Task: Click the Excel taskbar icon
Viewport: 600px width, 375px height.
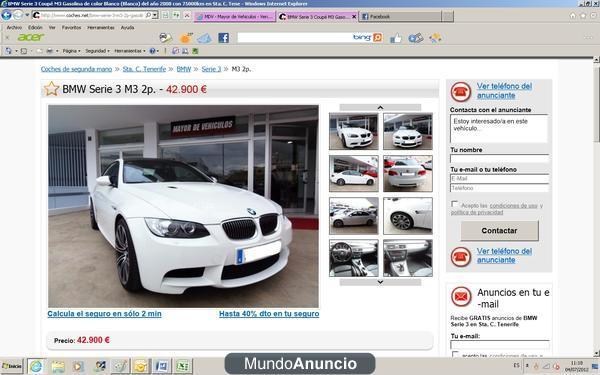Action: (183, 366)
